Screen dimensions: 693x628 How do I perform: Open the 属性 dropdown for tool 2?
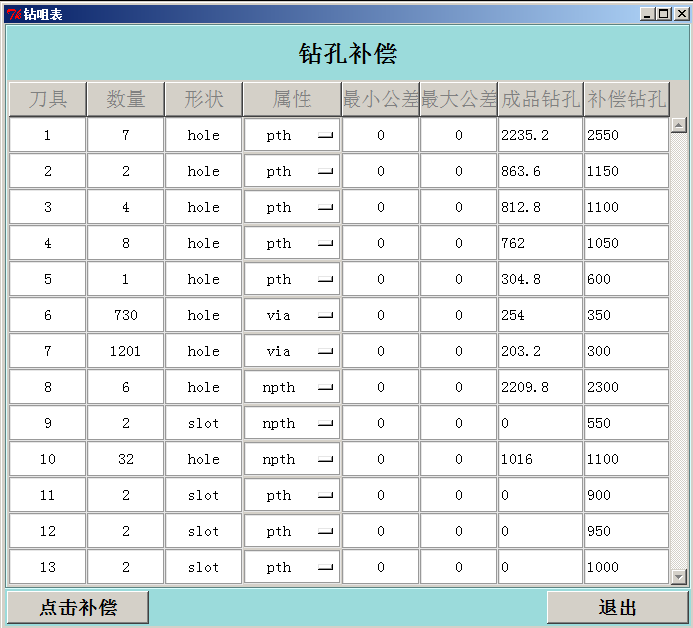click(292, 171)
